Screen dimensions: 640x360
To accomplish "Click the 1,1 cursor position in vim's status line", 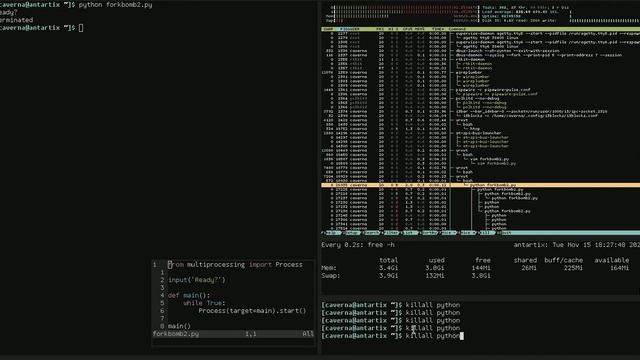I will [x=251, y=334].
